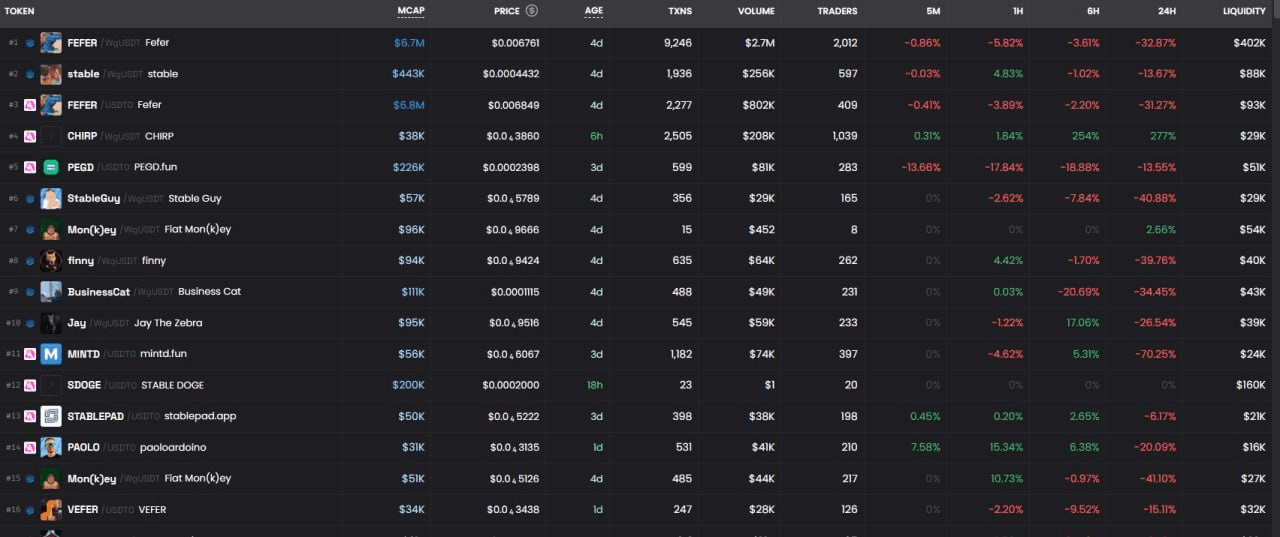1280x537 pixels.
Task: Select the StableGuy cartoon avatar icon
Action: pyautogui.click(x=51, y=198)
